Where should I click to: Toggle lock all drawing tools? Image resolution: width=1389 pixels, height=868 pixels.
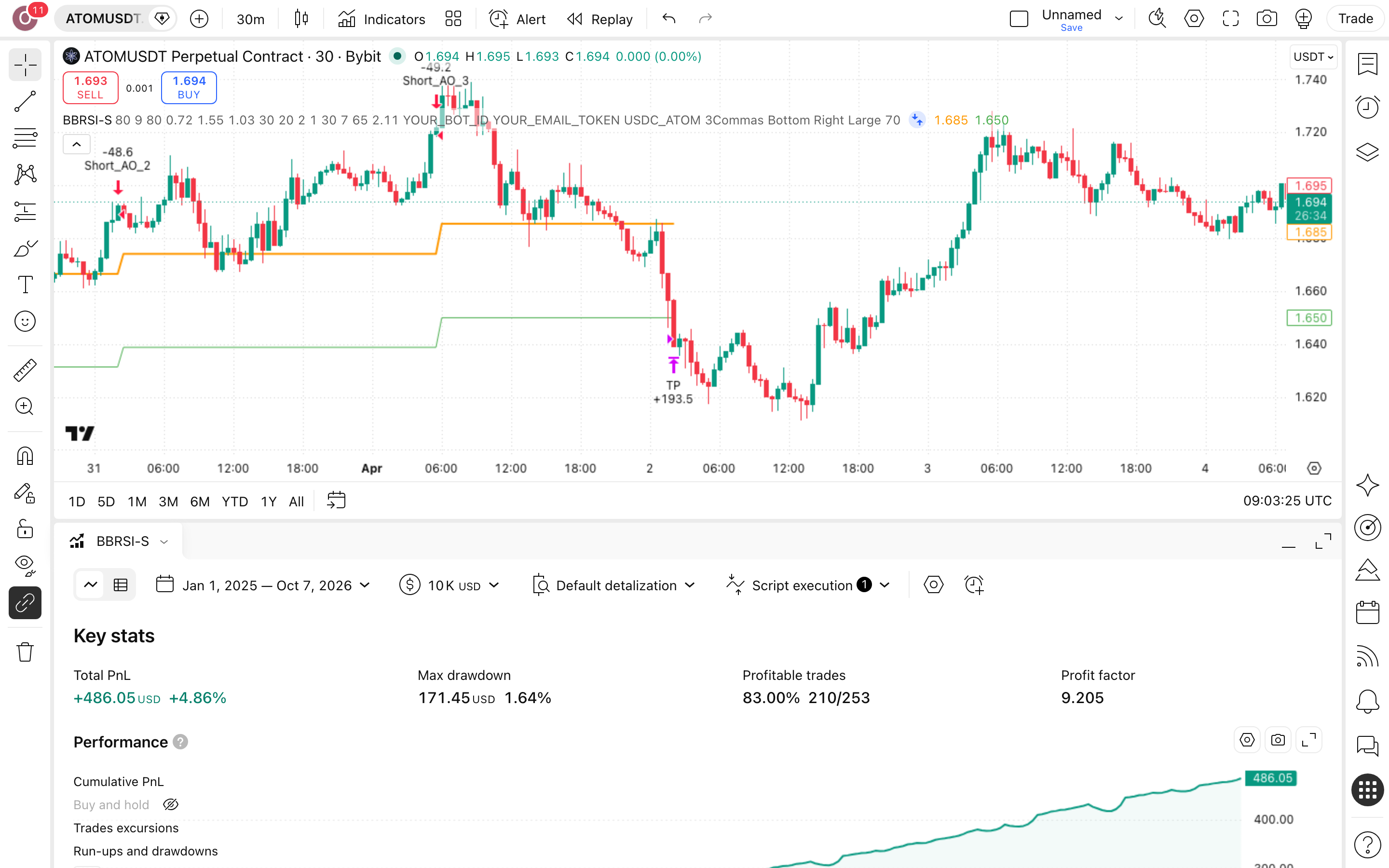[x=25, y=529]
